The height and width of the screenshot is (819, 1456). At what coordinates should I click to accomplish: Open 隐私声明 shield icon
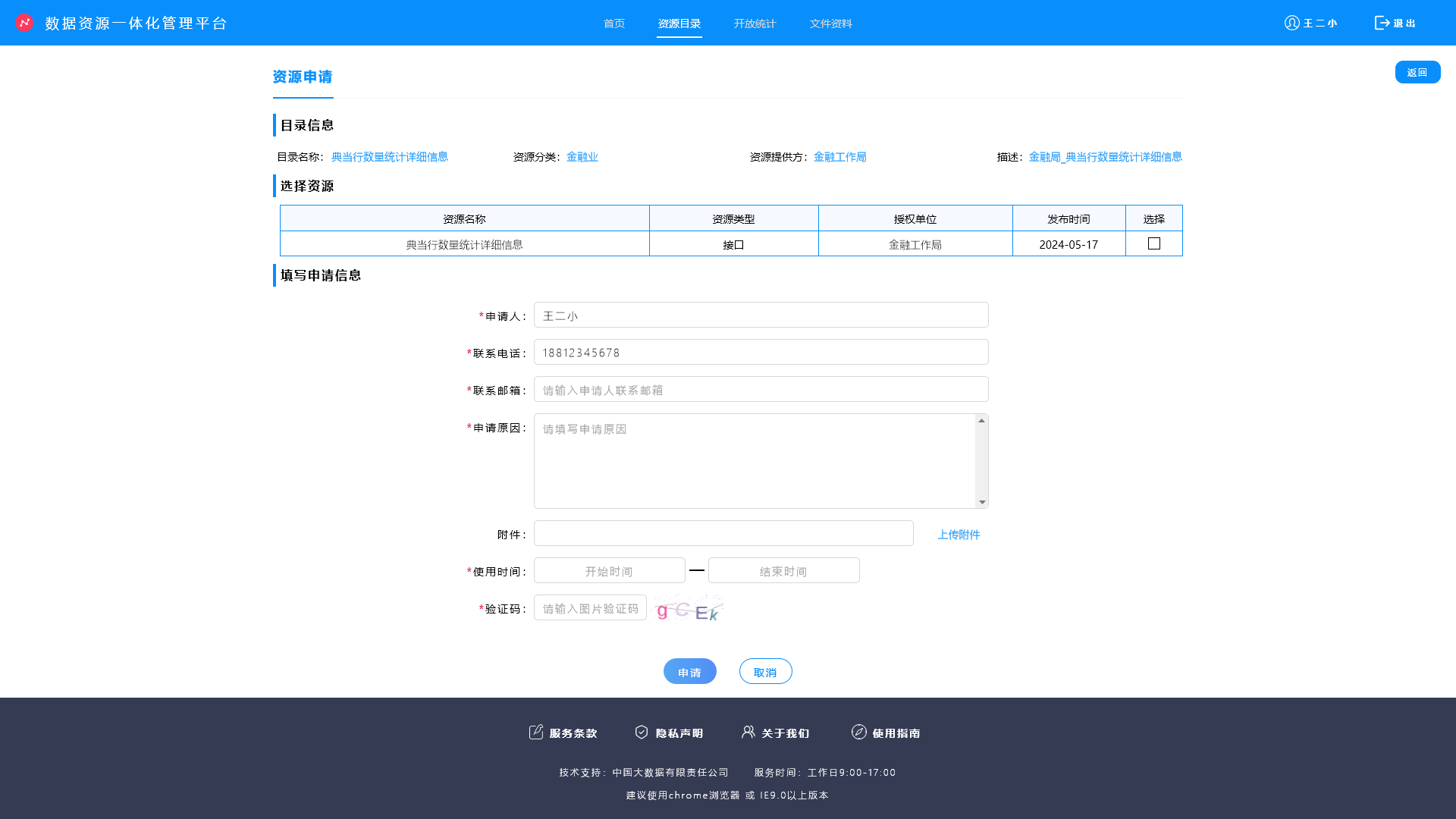click(642, 732)
